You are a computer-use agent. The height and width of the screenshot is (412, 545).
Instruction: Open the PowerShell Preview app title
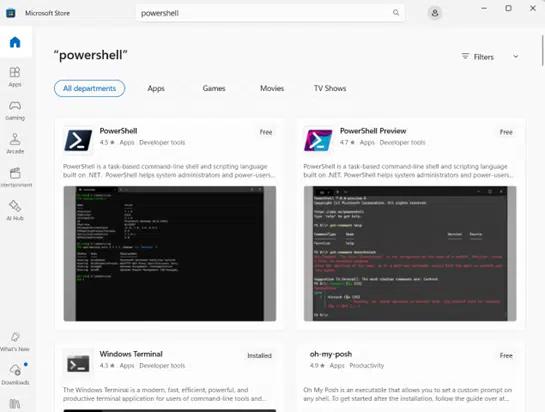(373, 131)
